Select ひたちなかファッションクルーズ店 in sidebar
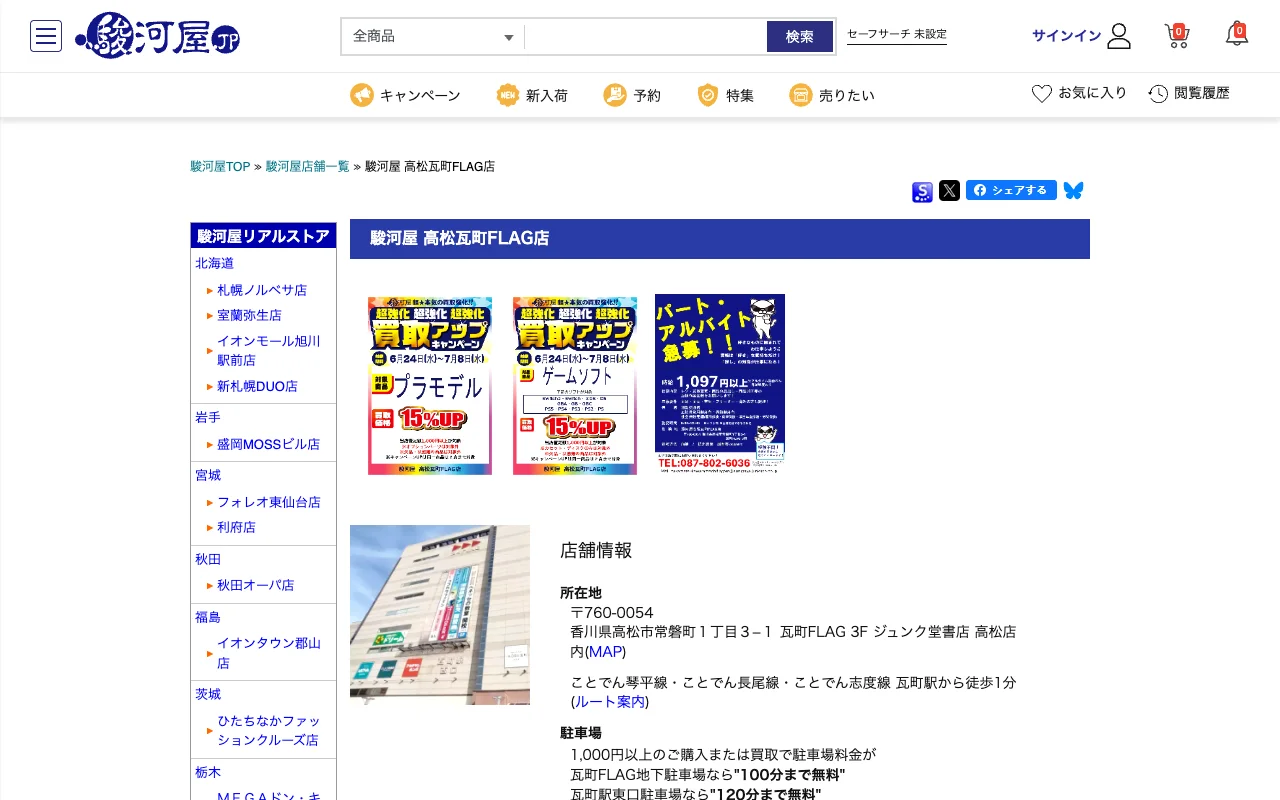This screenshot has height=800, width=1280. tap(269, 731)
